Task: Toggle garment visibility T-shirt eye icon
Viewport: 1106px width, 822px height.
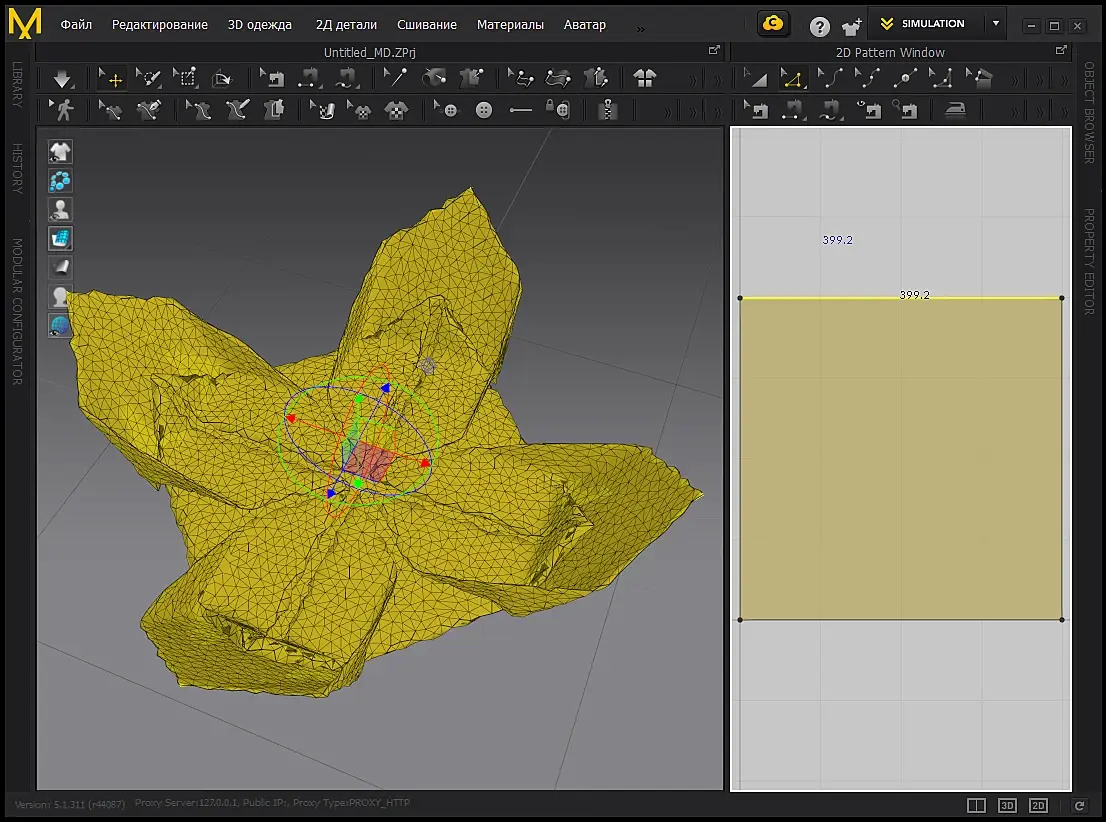Action: [x=61, y=152]
